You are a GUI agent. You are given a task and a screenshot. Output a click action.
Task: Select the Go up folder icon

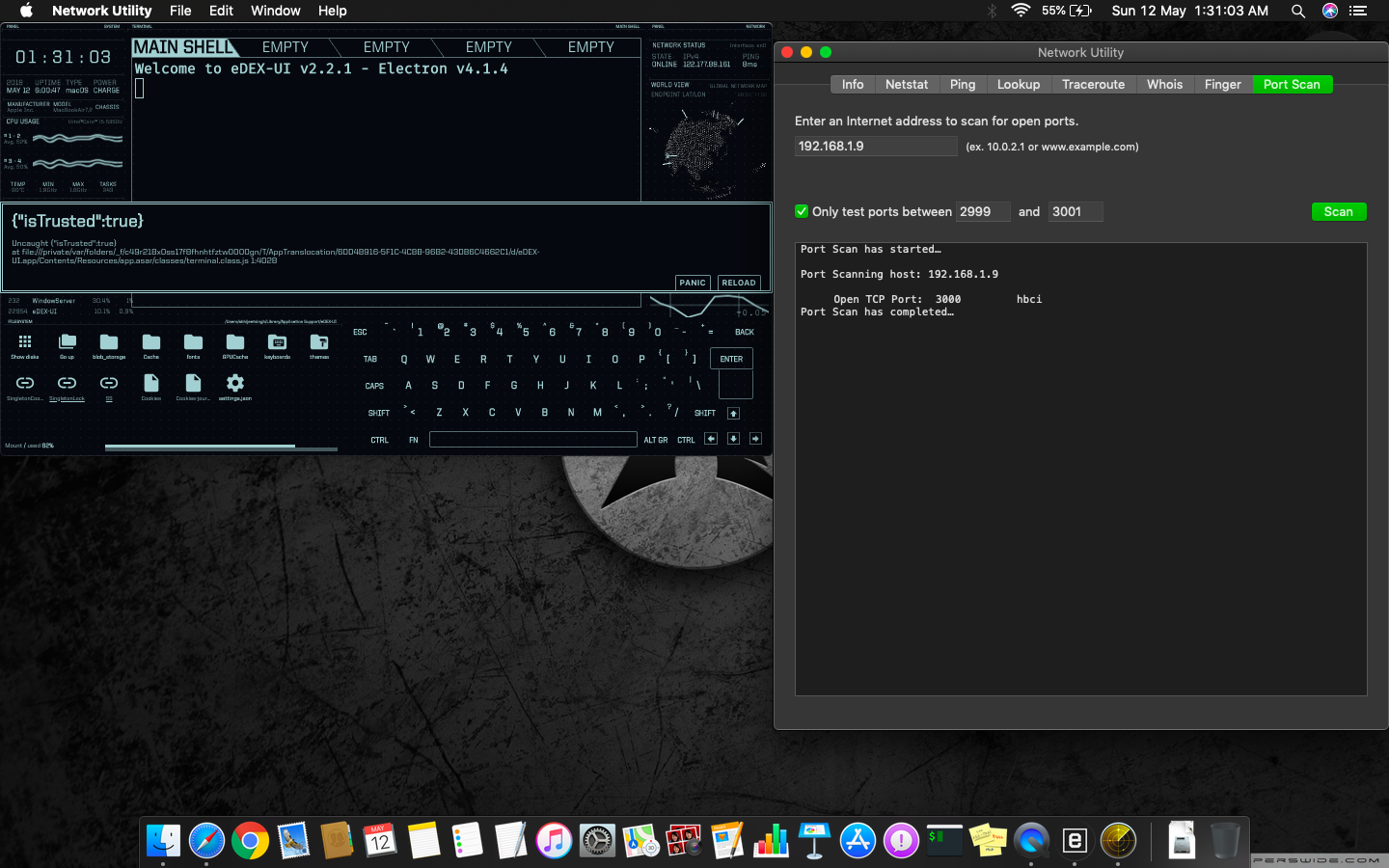[67, 343]
